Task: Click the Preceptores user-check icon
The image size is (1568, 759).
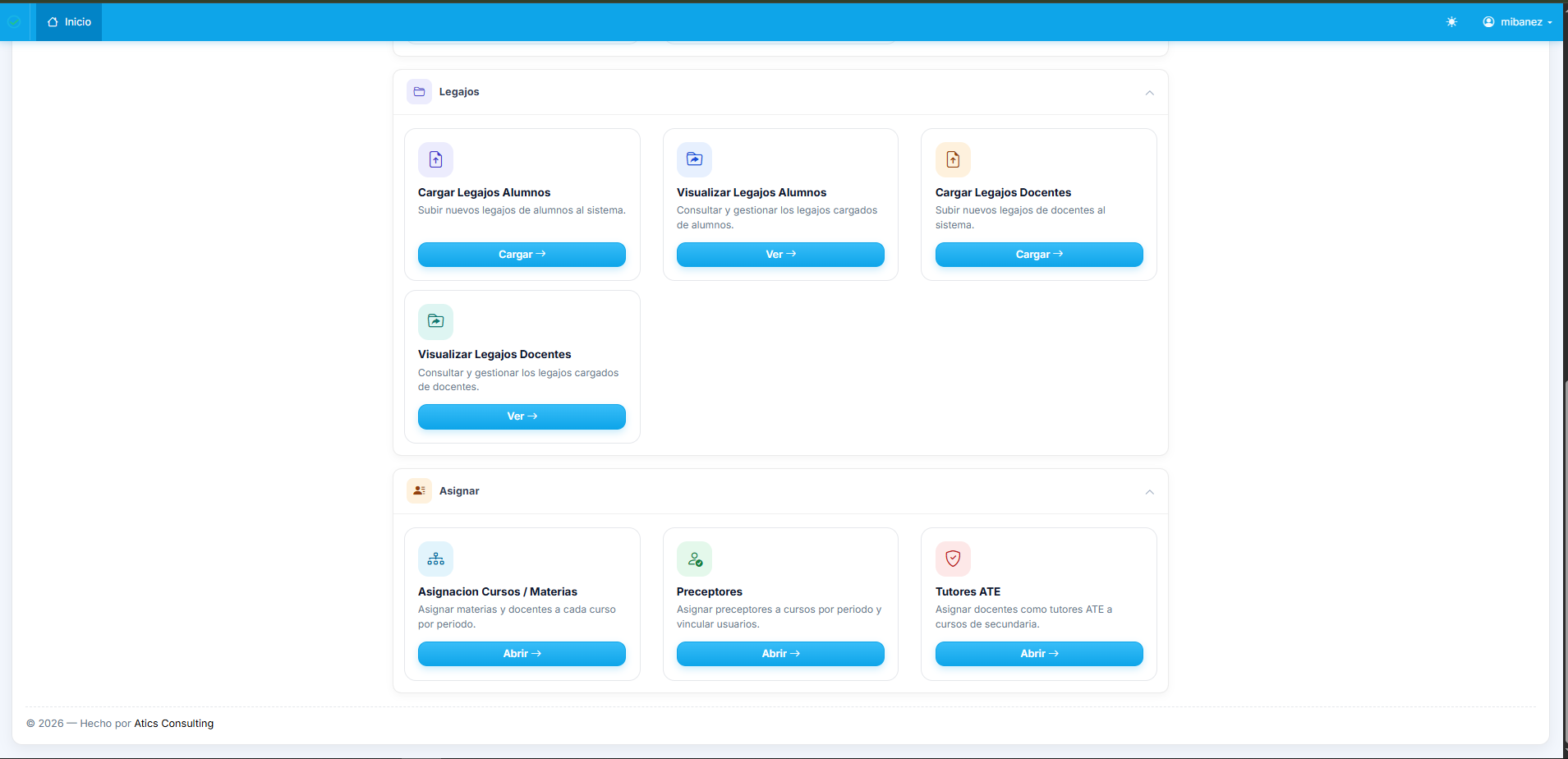Action: pyautogui.click(x=694, y=559)
